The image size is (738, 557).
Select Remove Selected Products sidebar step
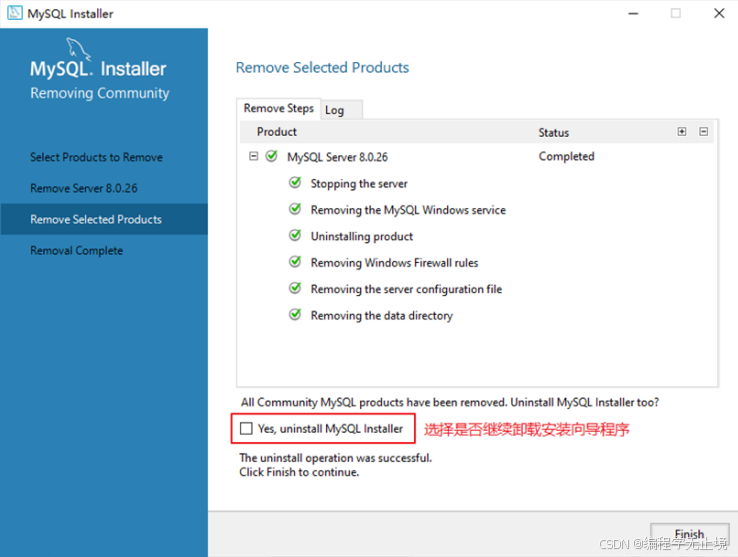[104, 219]
